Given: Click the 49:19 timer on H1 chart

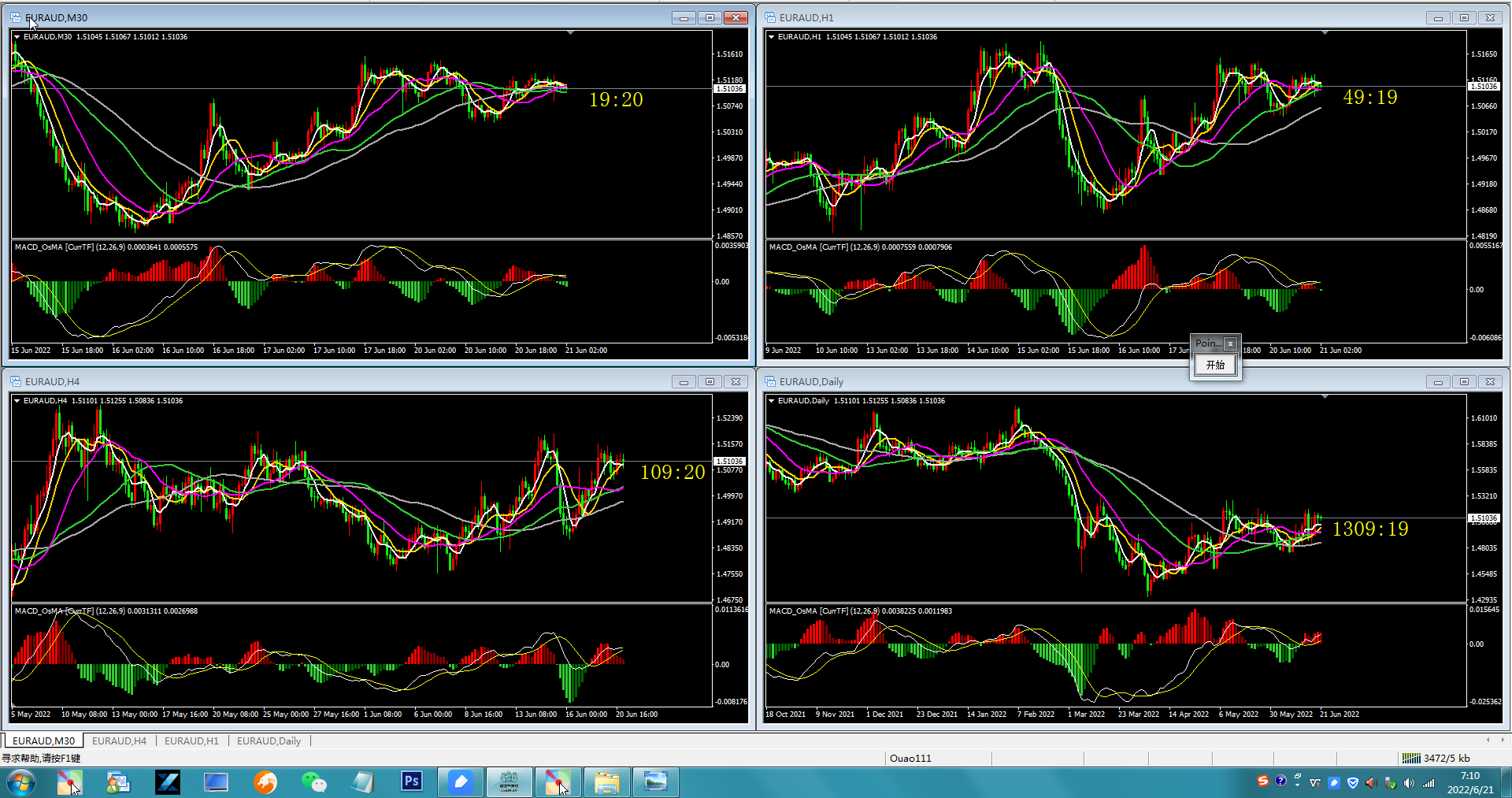Looking at the screenshot, I should tap(1370, 97).
